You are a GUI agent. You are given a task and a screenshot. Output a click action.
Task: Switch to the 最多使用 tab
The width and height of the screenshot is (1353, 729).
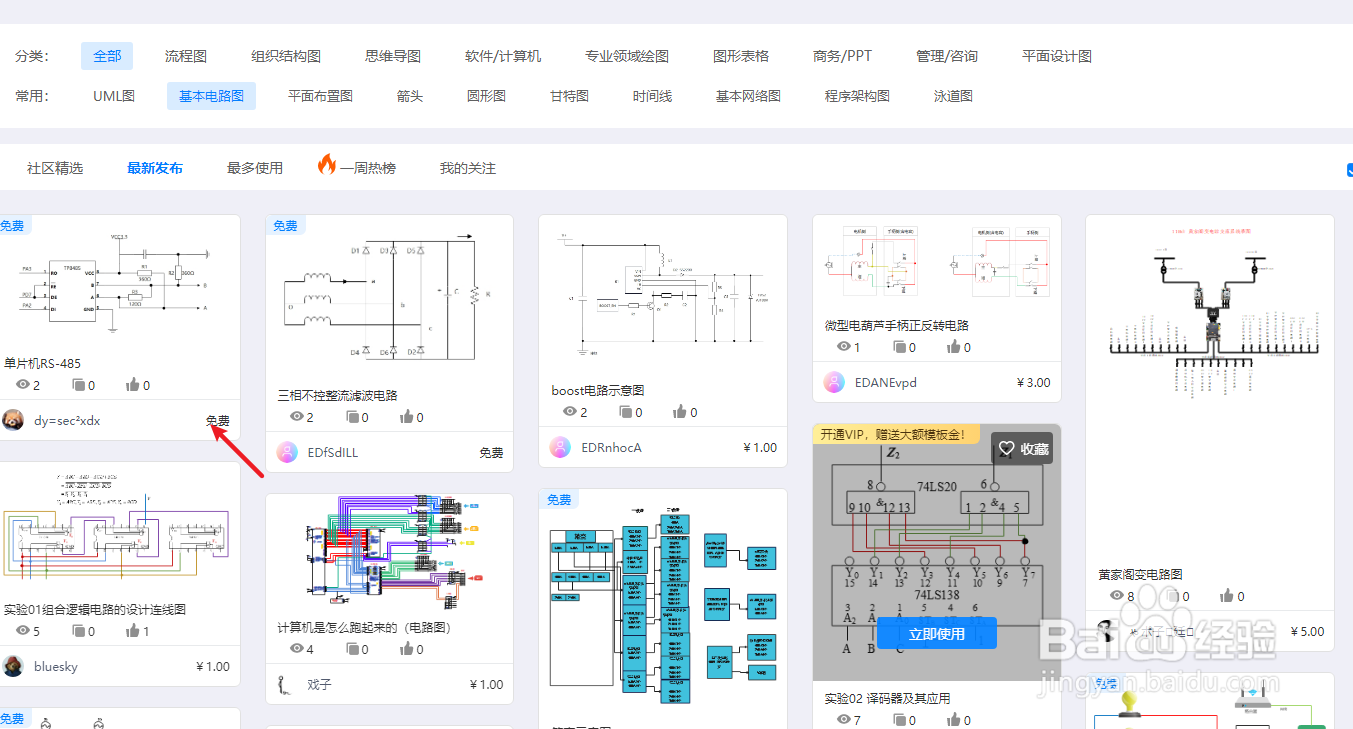254,167
